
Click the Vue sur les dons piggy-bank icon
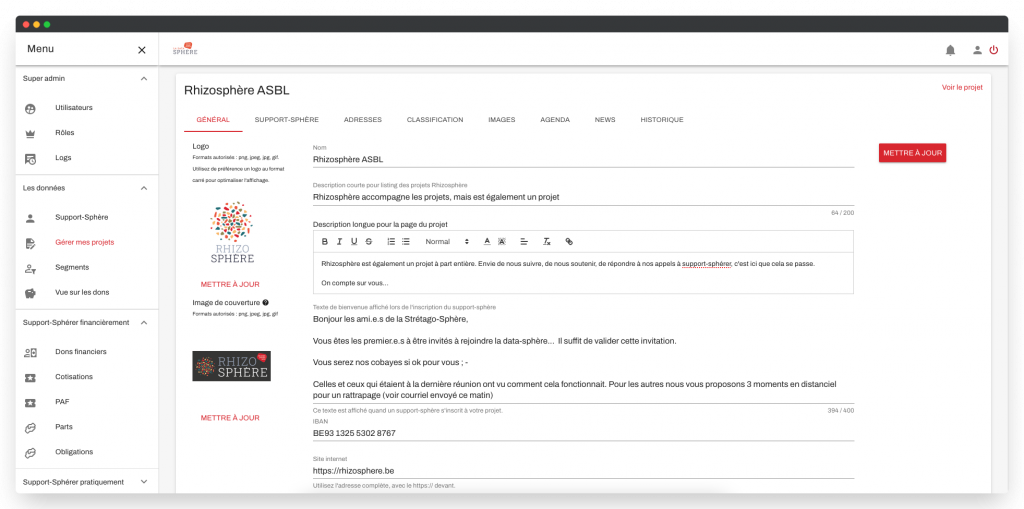click(x=30, y=293)
